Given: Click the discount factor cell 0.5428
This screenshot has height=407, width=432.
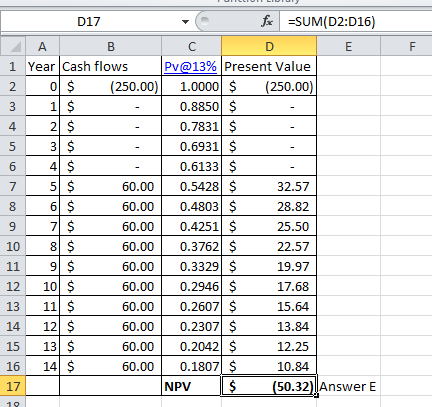Looking at the screenshot, I should point(192,186).
